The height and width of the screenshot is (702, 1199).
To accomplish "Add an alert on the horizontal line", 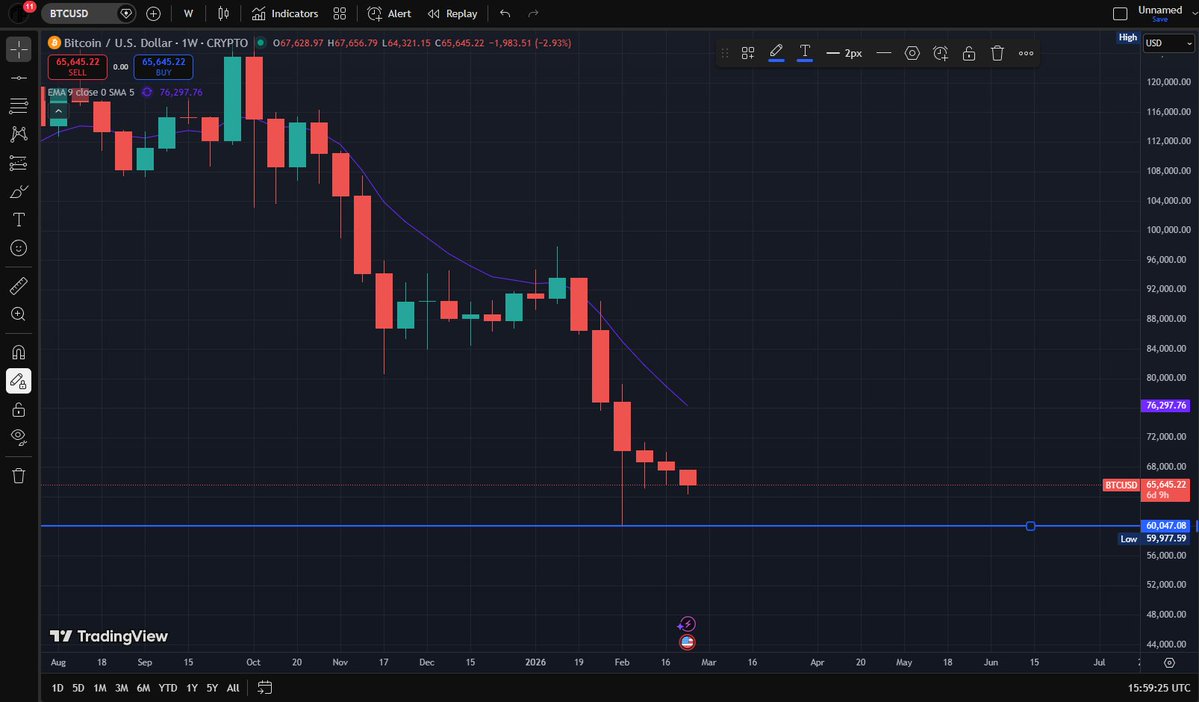I will [x=940, y=53].
